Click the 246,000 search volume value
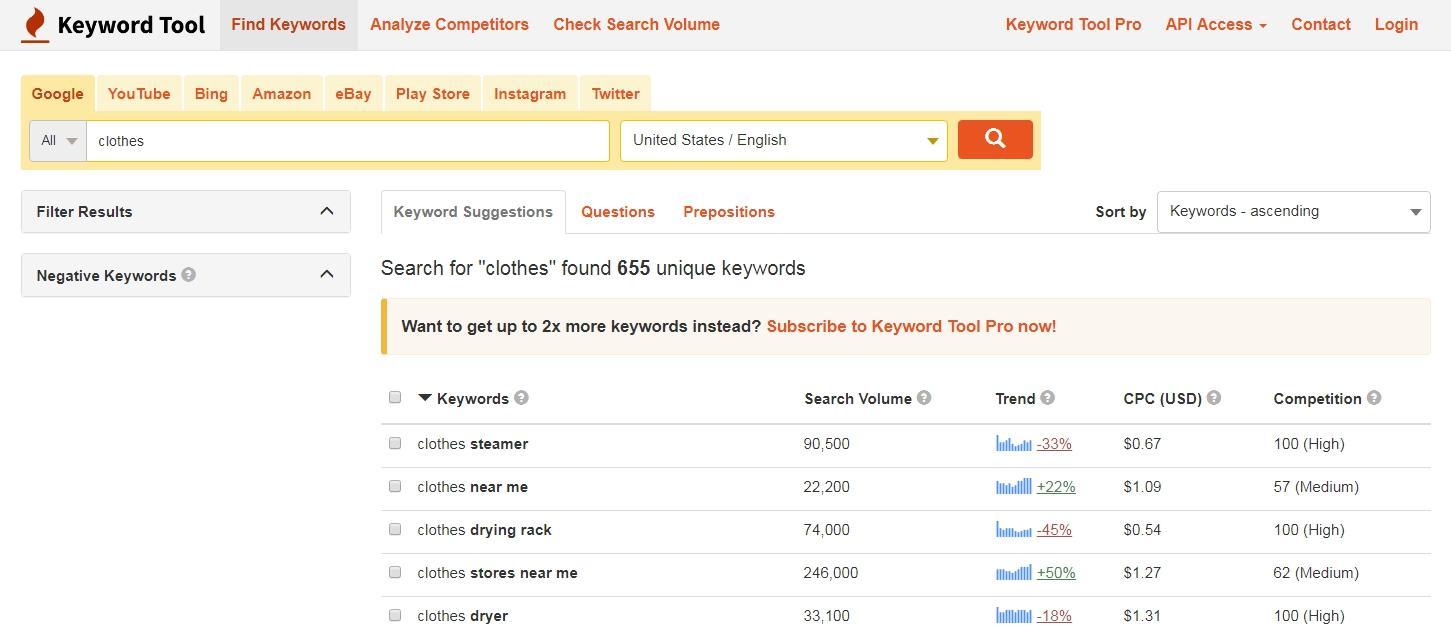Screen dimensions: 1451x639 (831, 573)
